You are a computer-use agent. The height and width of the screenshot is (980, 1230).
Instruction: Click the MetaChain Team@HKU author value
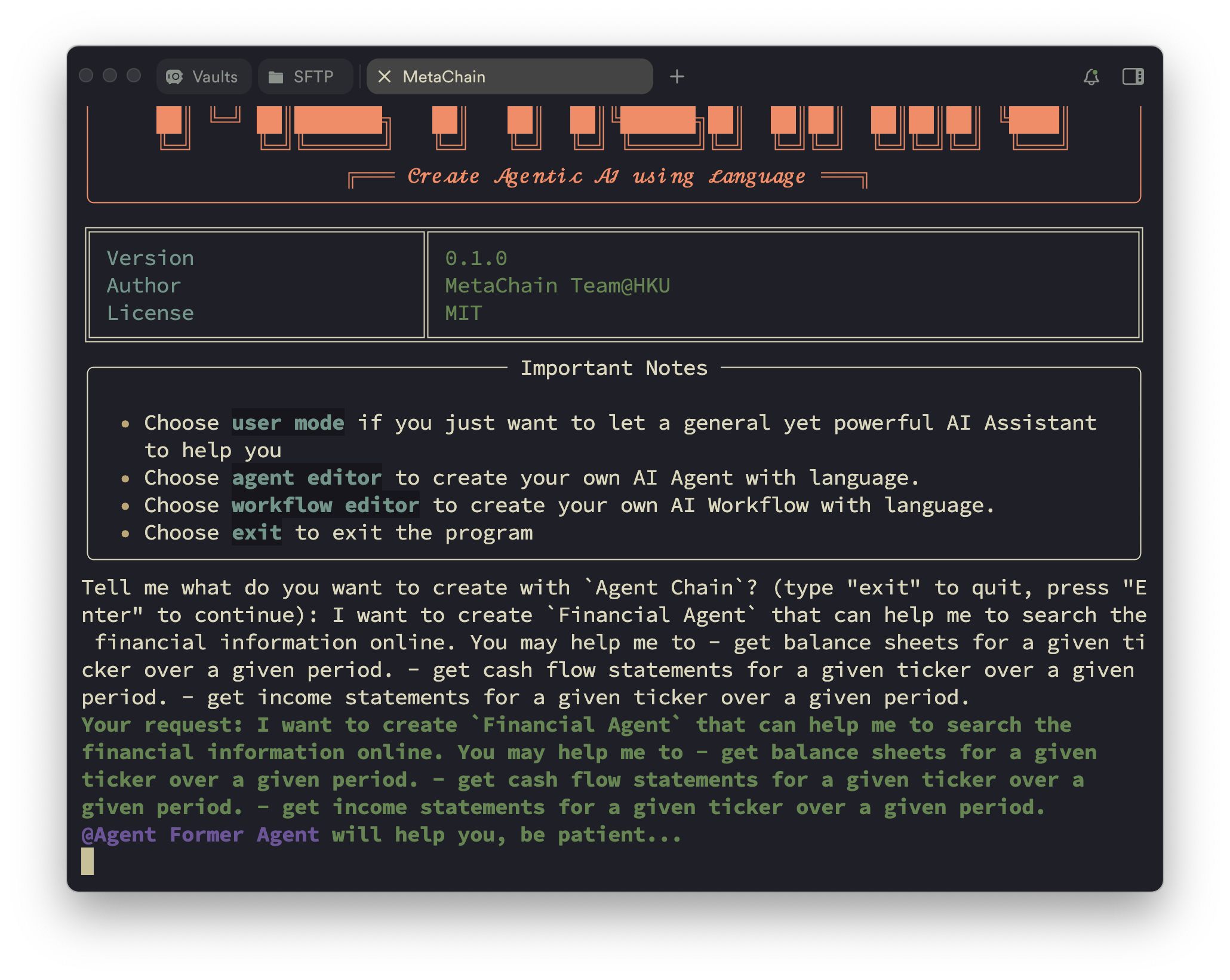559,285
